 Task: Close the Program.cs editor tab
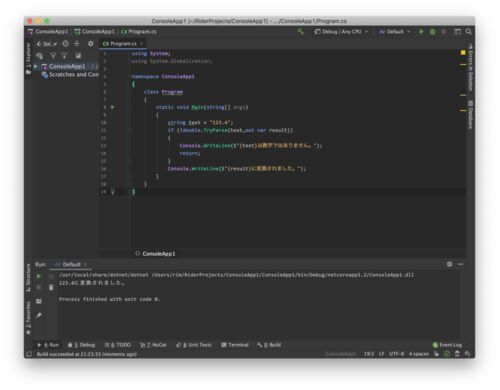tap(141, 44)
